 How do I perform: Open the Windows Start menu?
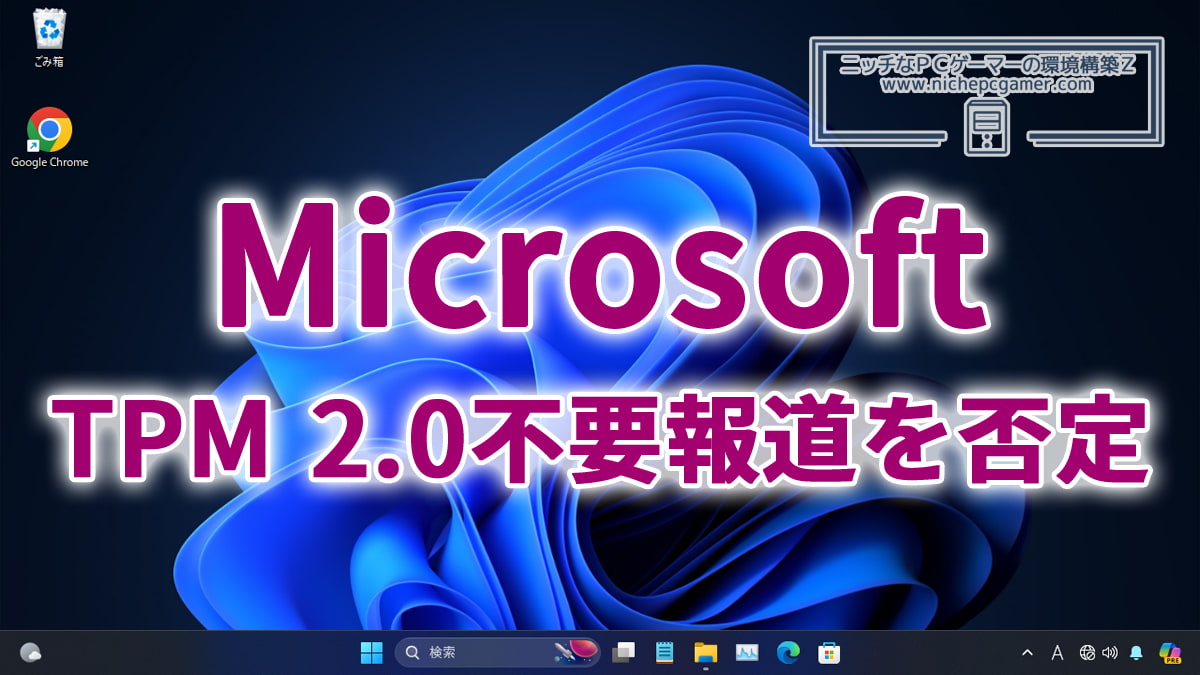click(x=371, y=653)
